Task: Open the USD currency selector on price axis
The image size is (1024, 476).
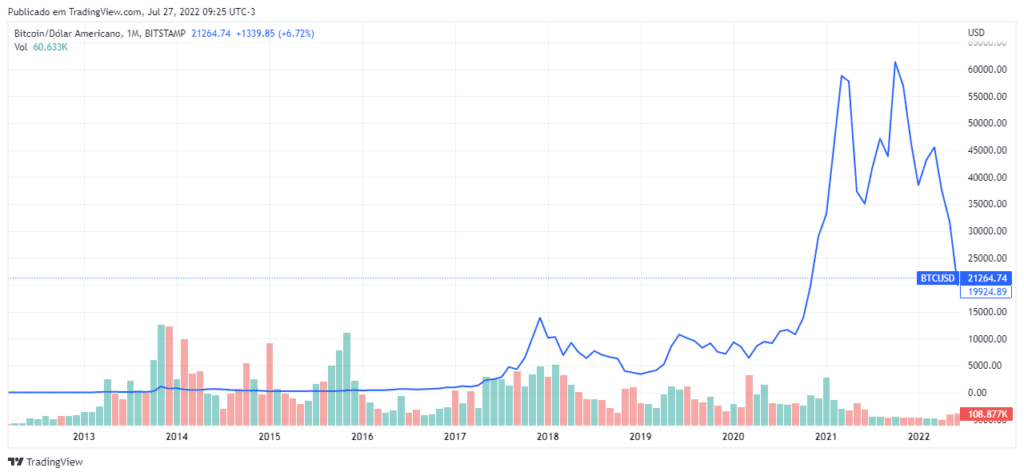Action: pos(976,33)
